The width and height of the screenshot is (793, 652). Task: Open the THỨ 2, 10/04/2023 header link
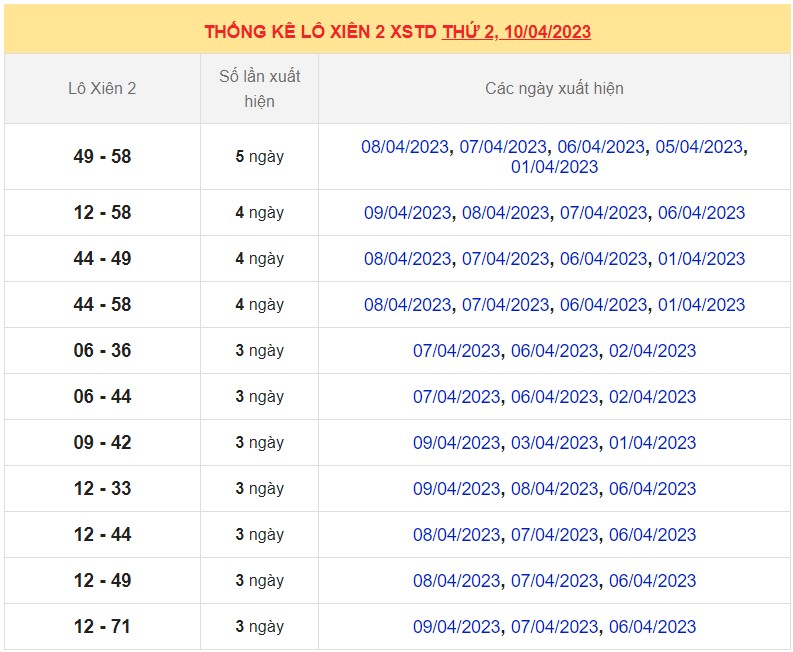516,32
